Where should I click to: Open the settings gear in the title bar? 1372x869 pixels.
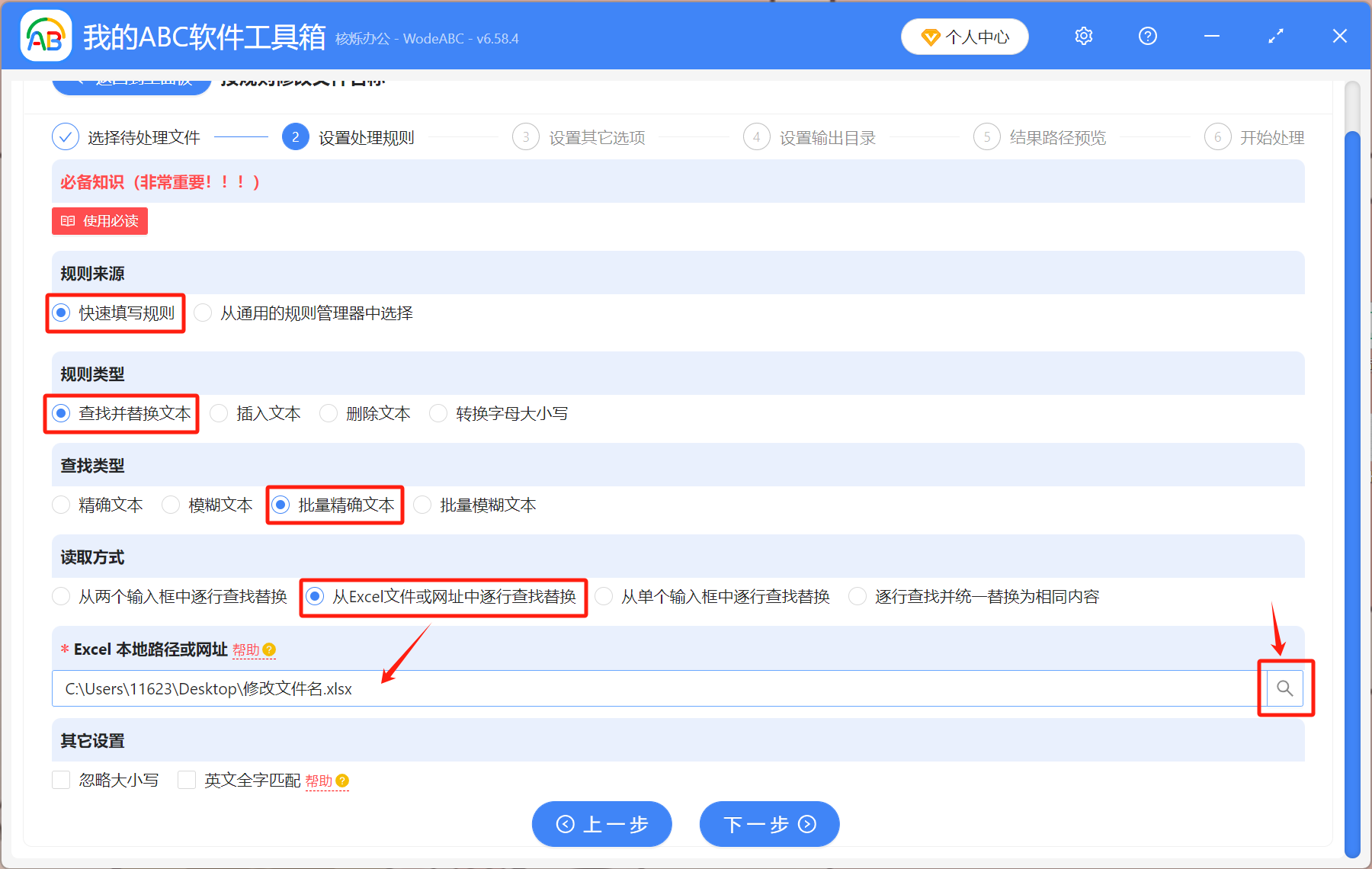[x=1083, y=36]
